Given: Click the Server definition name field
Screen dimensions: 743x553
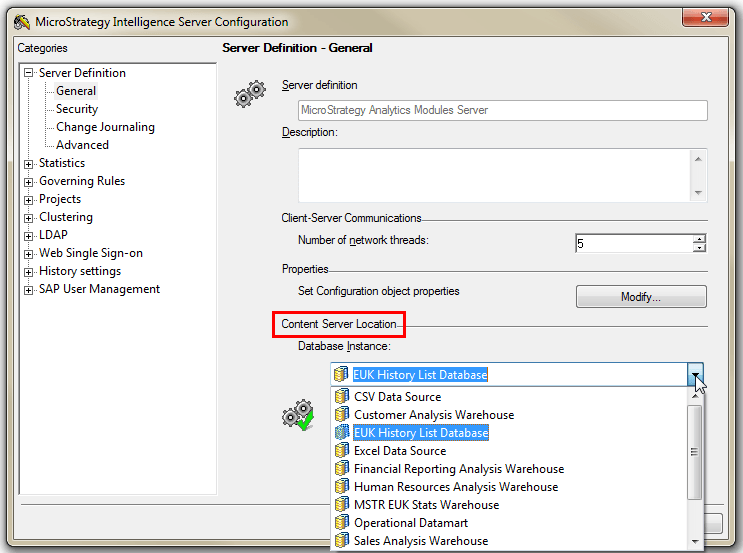Looking at the screenshot, I should [503, 110].
